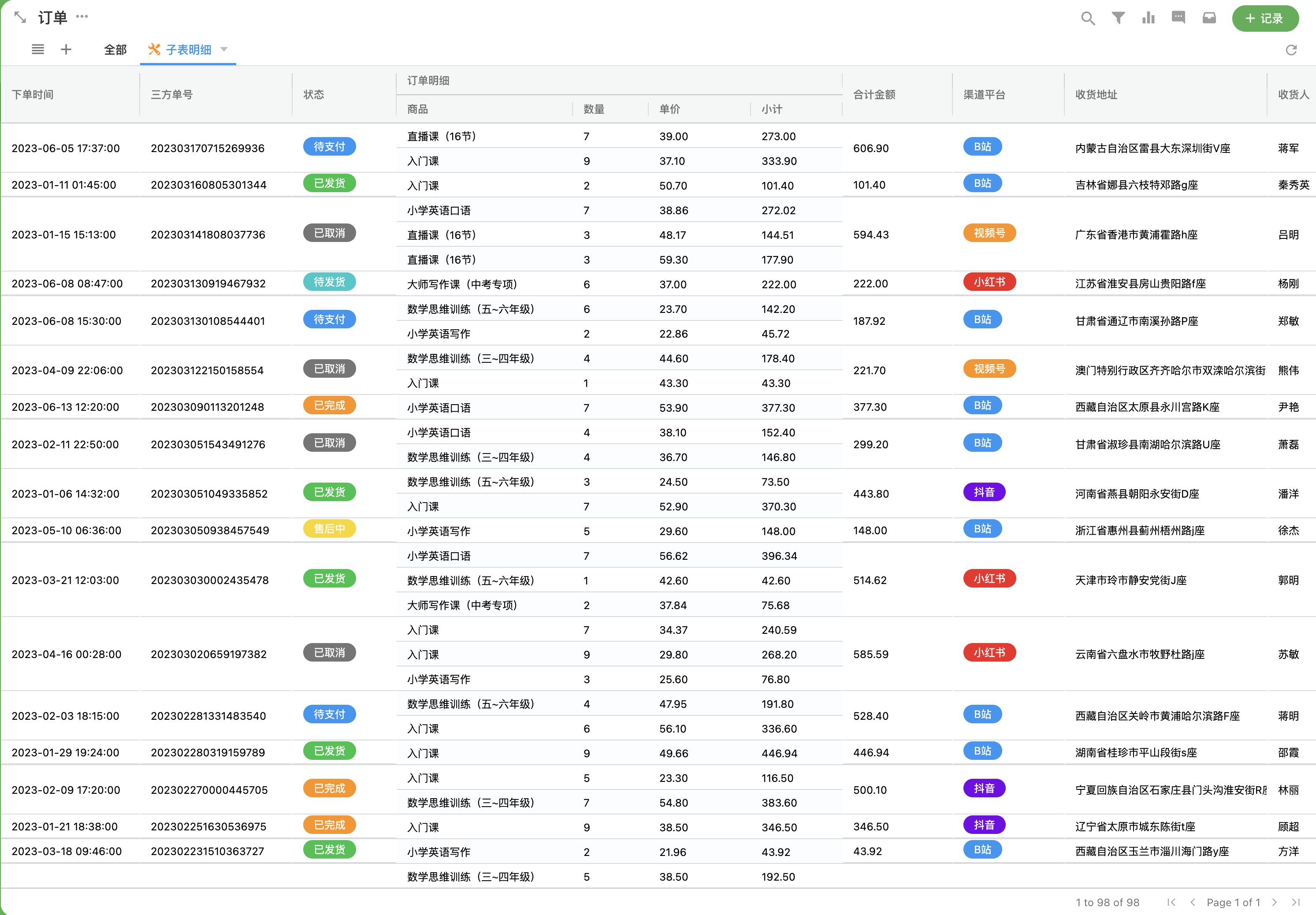The height and width of the screenshot is (915, 1316).
Task: Click the 收货人 column header
Action: 1293,95
